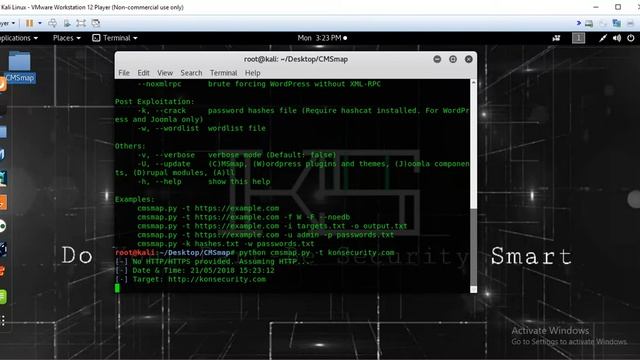Open Show Applications dots at dock bottom
This screenshot has height=360, width=640.
point(3,320)
